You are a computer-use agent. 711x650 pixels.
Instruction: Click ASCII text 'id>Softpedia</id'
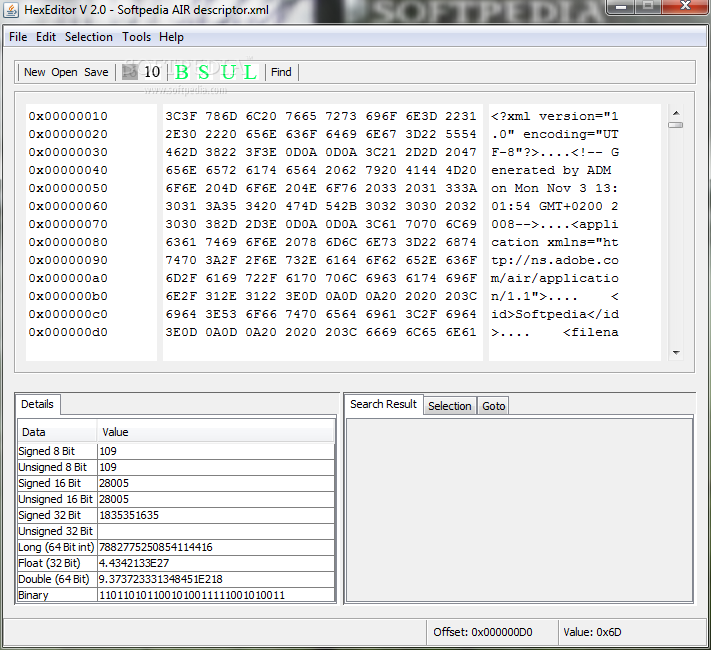555,314
